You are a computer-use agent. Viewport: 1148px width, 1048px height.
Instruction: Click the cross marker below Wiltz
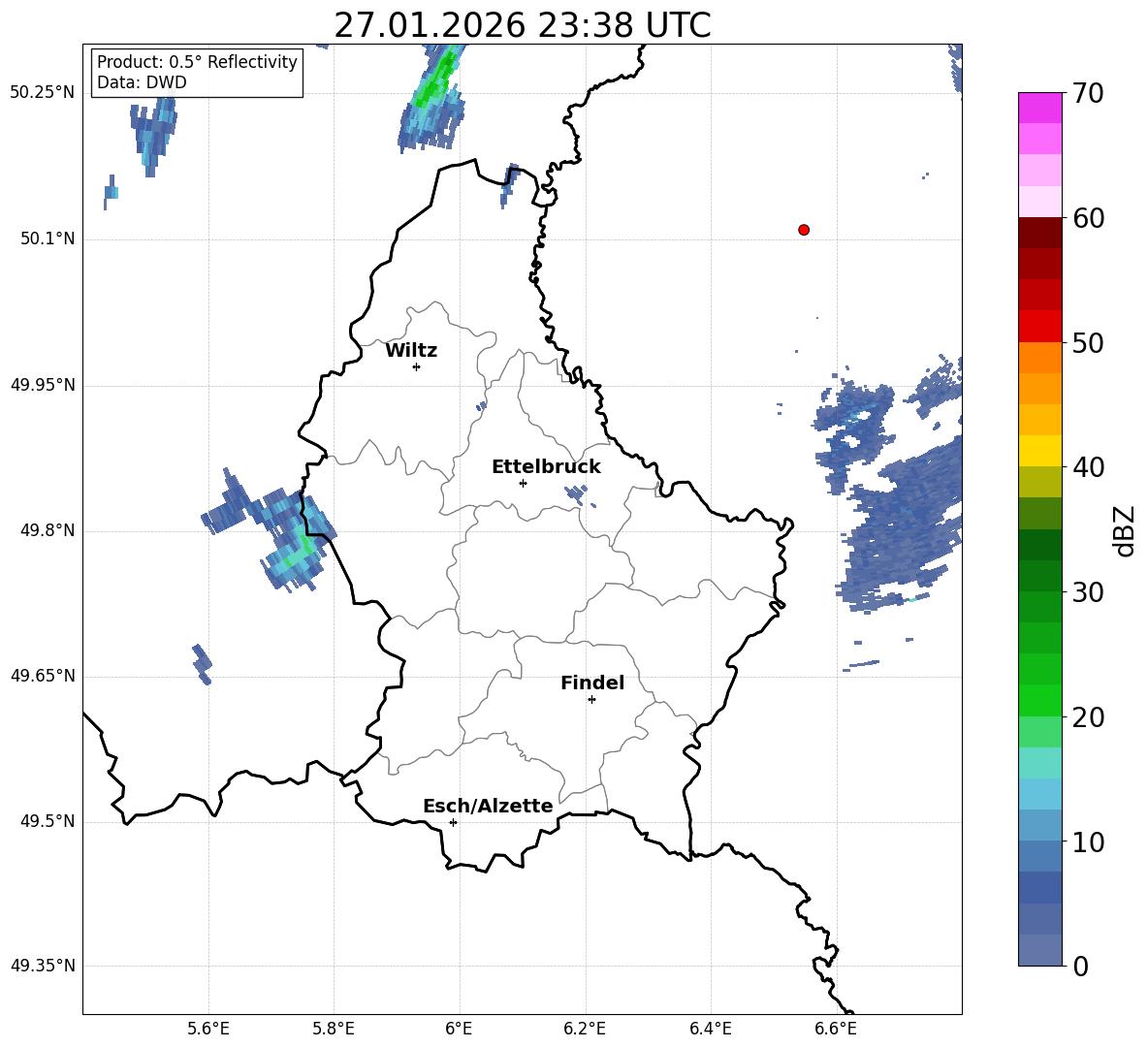click(417, 366)
